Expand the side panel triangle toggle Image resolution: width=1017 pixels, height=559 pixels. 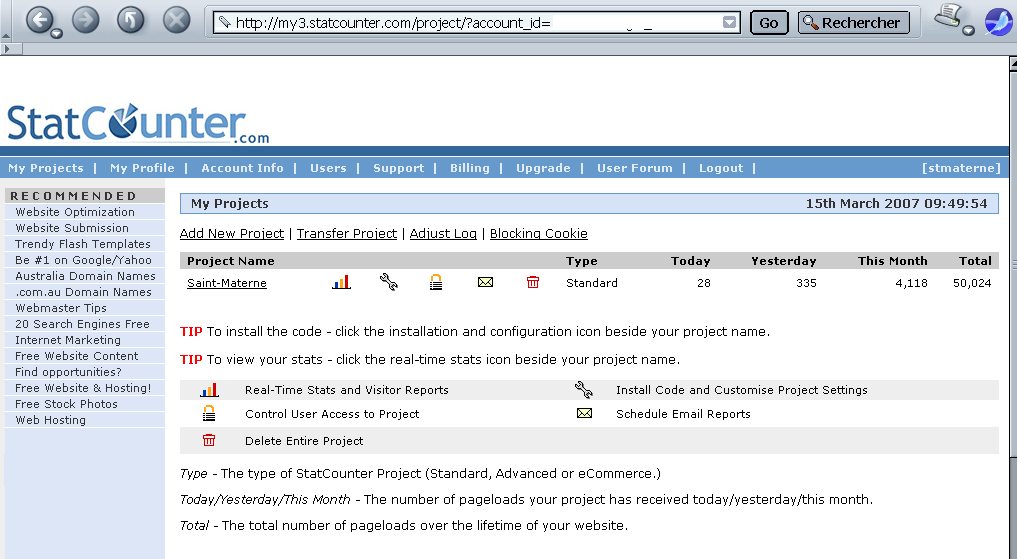tap(6, 49)
